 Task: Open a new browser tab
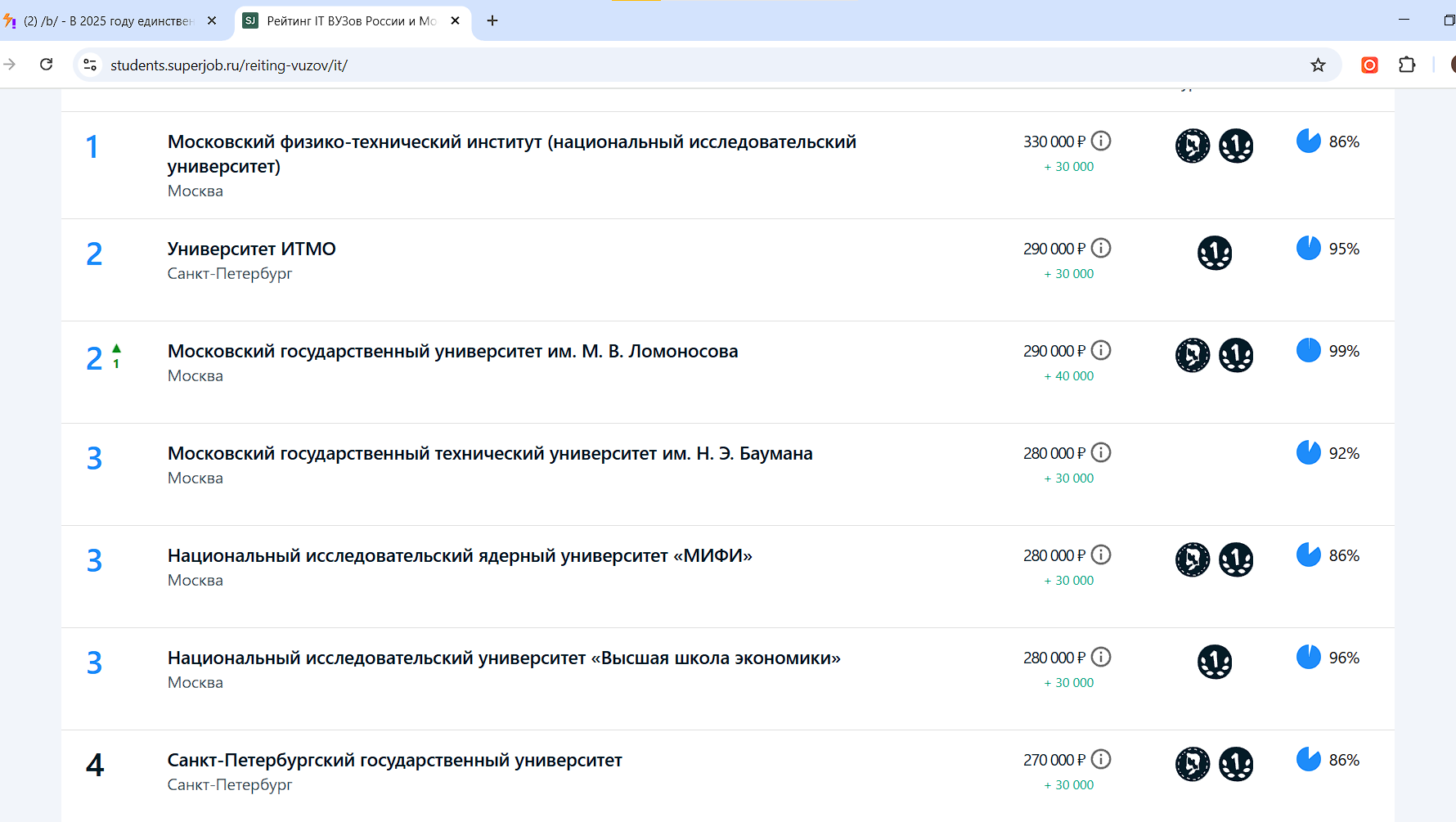[x=492, y=20]
